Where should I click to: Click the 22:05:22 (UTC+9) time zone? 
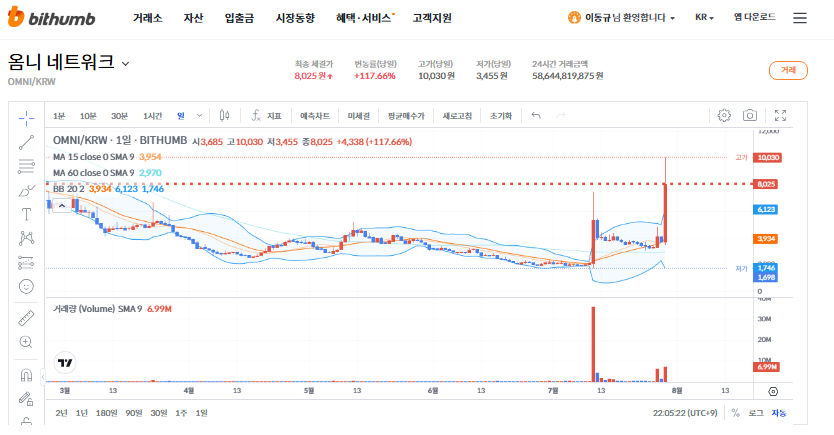pos(685,413)
